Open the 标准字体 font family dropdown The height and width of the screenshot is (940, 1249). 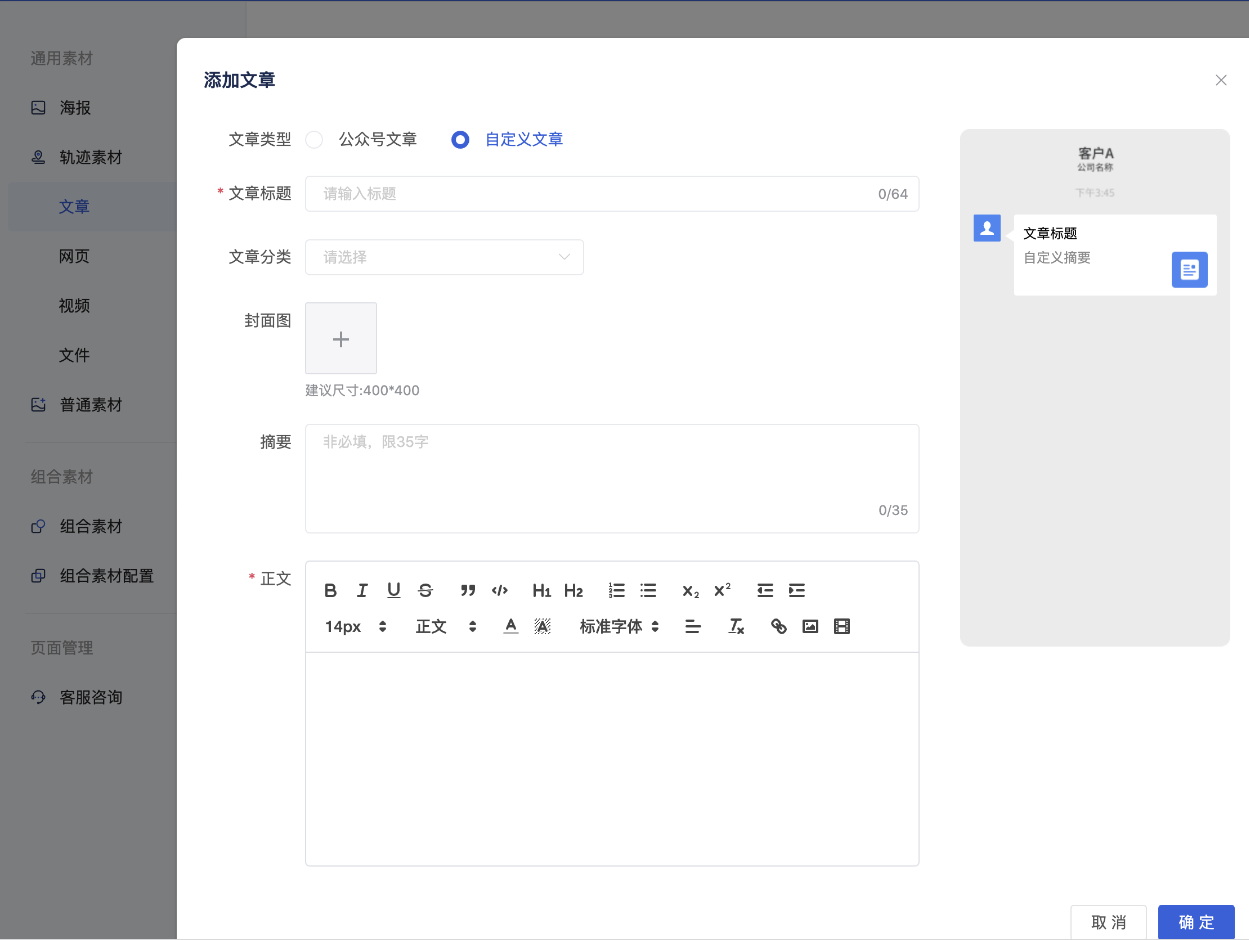pos(620,626)
